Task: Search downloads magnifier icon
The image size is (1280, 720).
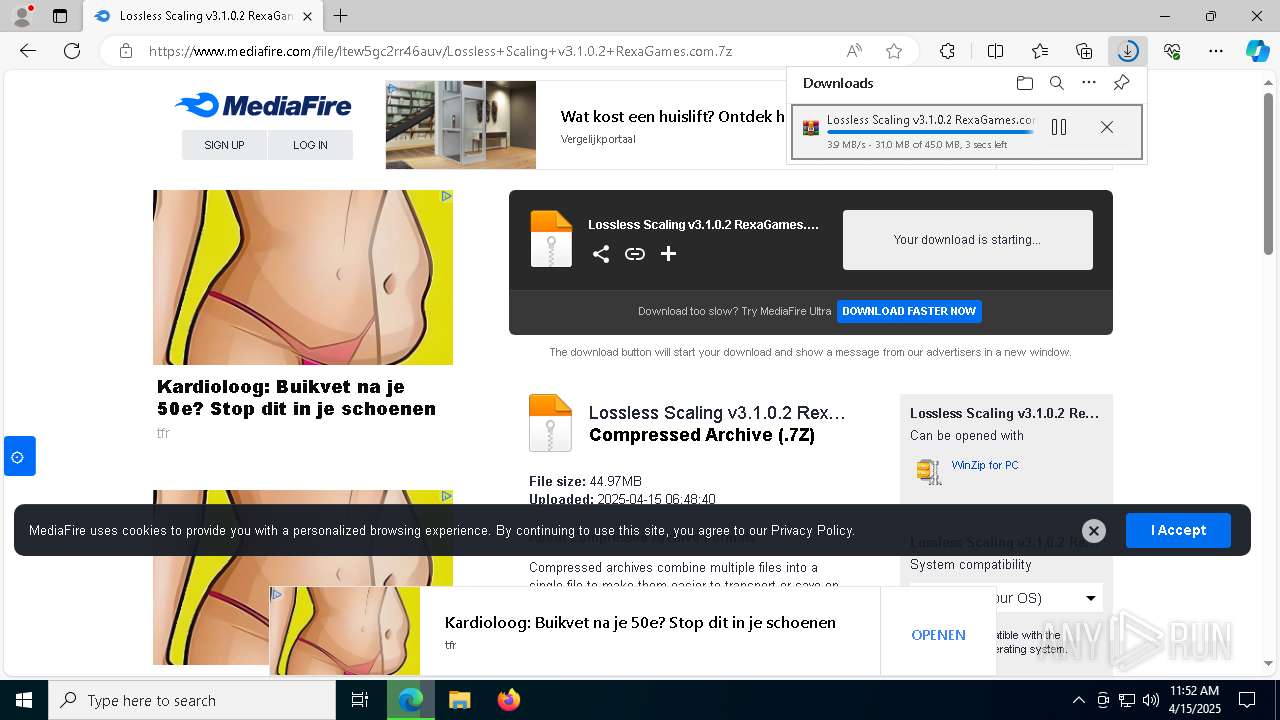Action: point(1056,83)
